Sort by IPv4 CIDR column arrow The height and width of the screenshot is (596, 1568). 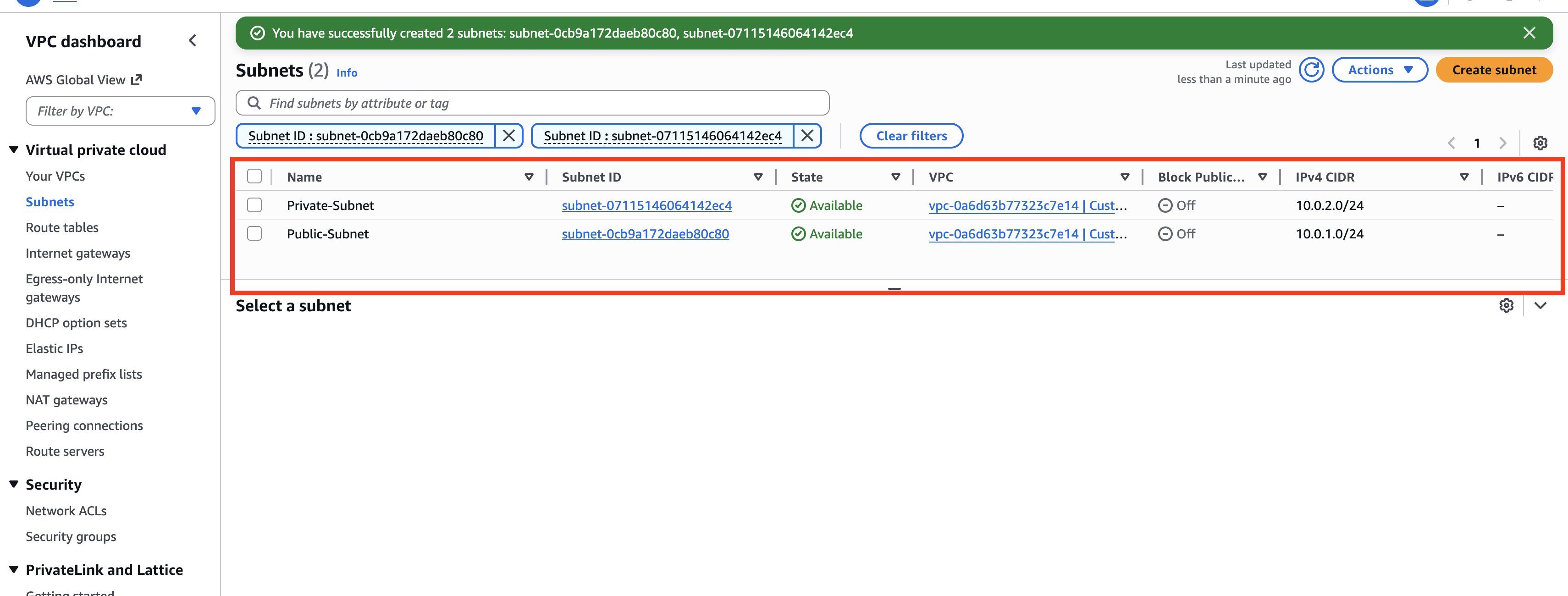[x=1464, y=177]
